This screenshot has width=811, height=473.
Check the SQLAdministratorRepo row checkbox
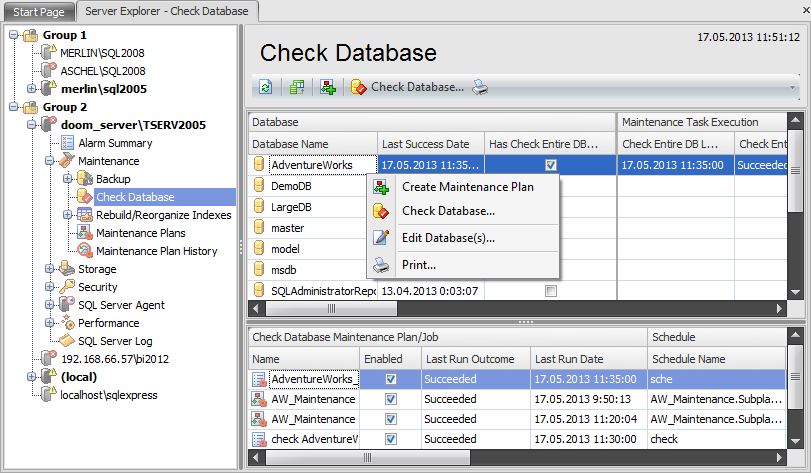click(550, 291)
